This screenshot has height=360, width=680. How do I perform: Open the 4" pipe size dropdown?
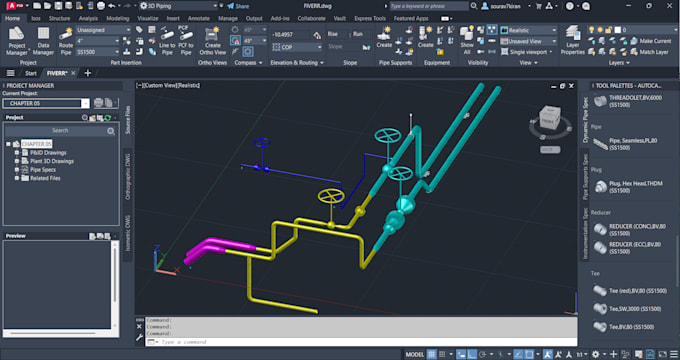tap(98, 41)
